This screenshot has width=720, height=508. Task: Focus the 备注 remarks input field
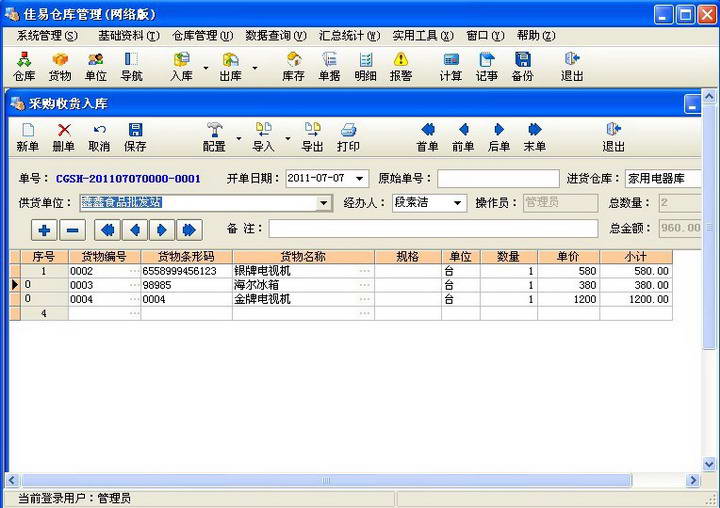click(433, 228)
